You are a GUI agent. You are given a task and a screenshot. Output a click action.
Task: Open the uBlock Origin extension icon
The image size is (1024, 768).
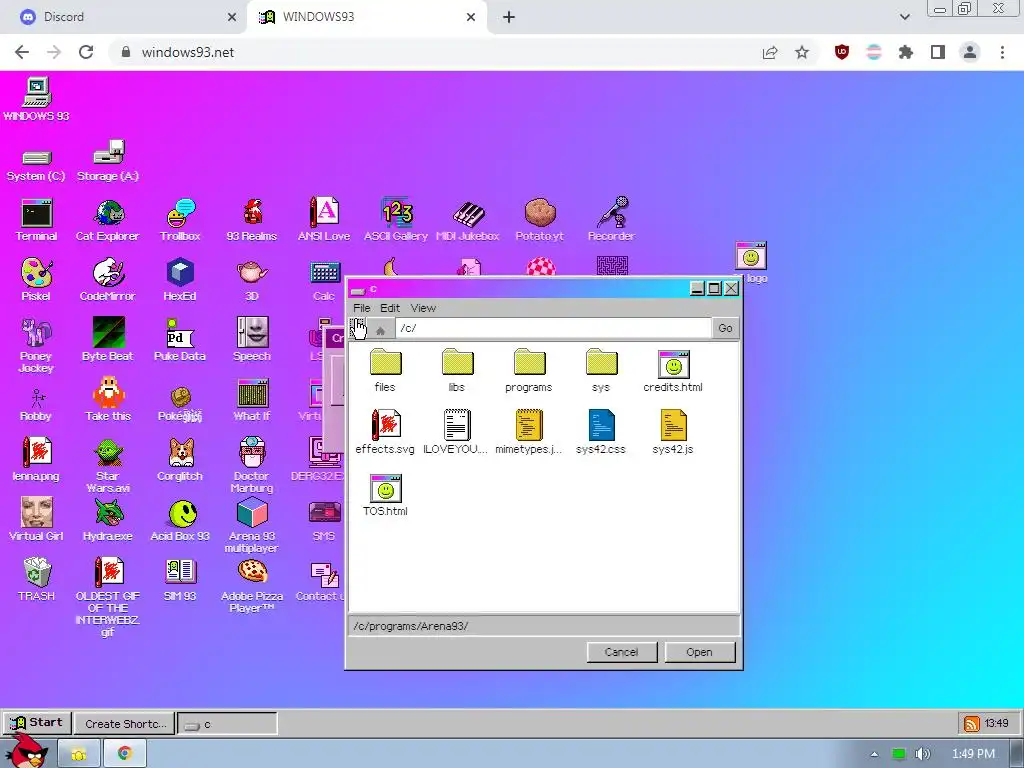click(842, 52)
